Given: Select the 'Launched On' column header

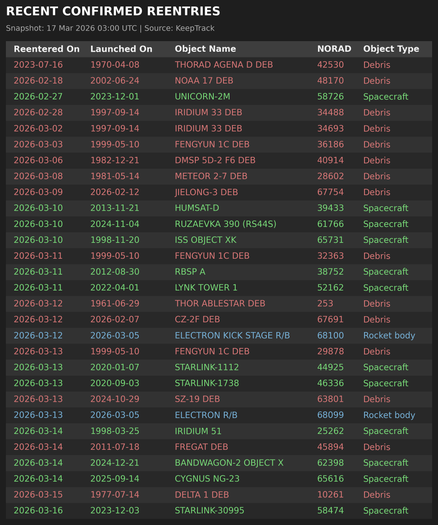Looking at the screenshot, I should [x=121, y=49].
